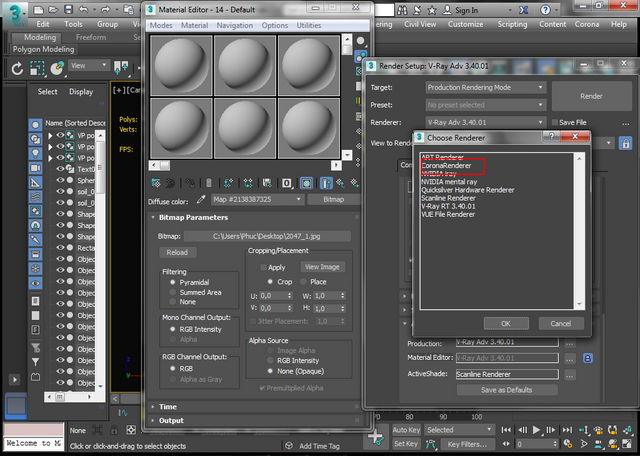Screen dimensions: 640x456
Task: Click the lock icon beside Material Editor renderer
Action: [588, 358]
